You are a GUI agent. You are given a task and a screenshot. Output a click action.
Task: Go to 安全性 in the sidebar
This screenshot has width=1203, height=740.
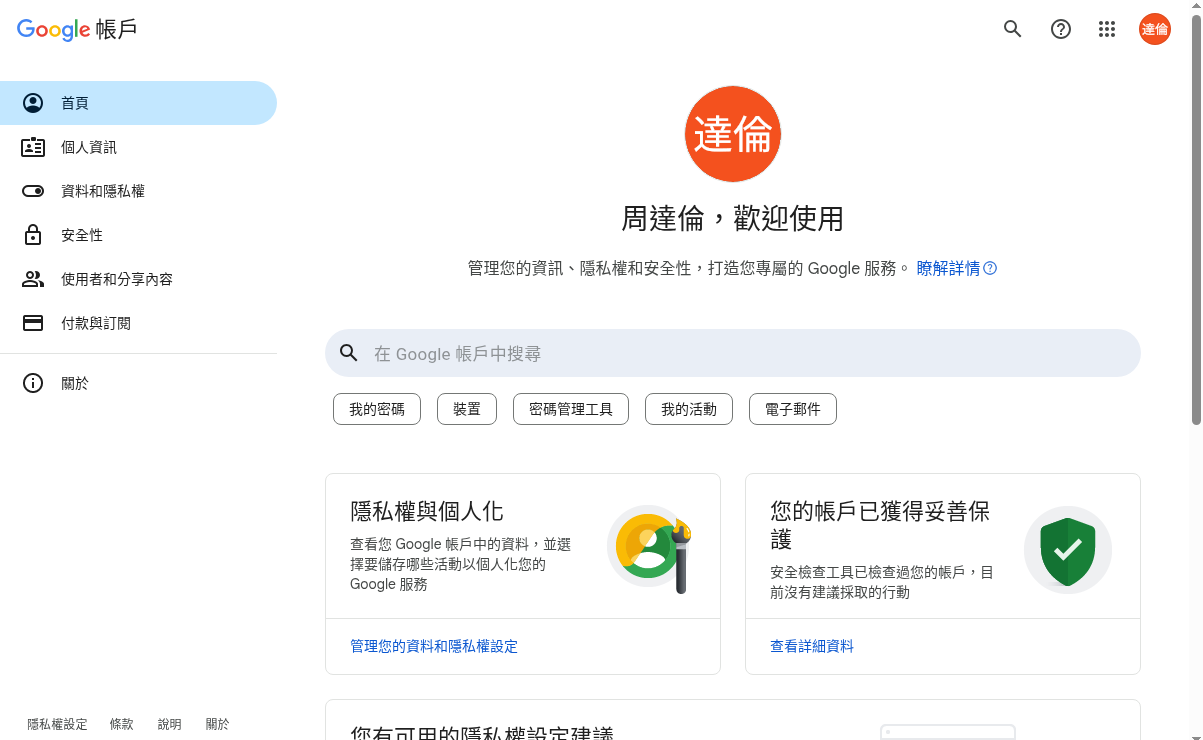[138, 235]
